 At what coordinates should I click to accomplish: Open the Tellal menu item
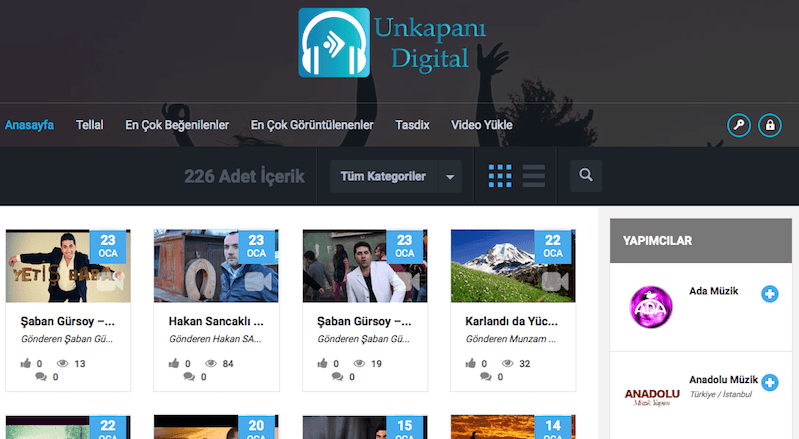pyautogui.click(x=90, y=125)
